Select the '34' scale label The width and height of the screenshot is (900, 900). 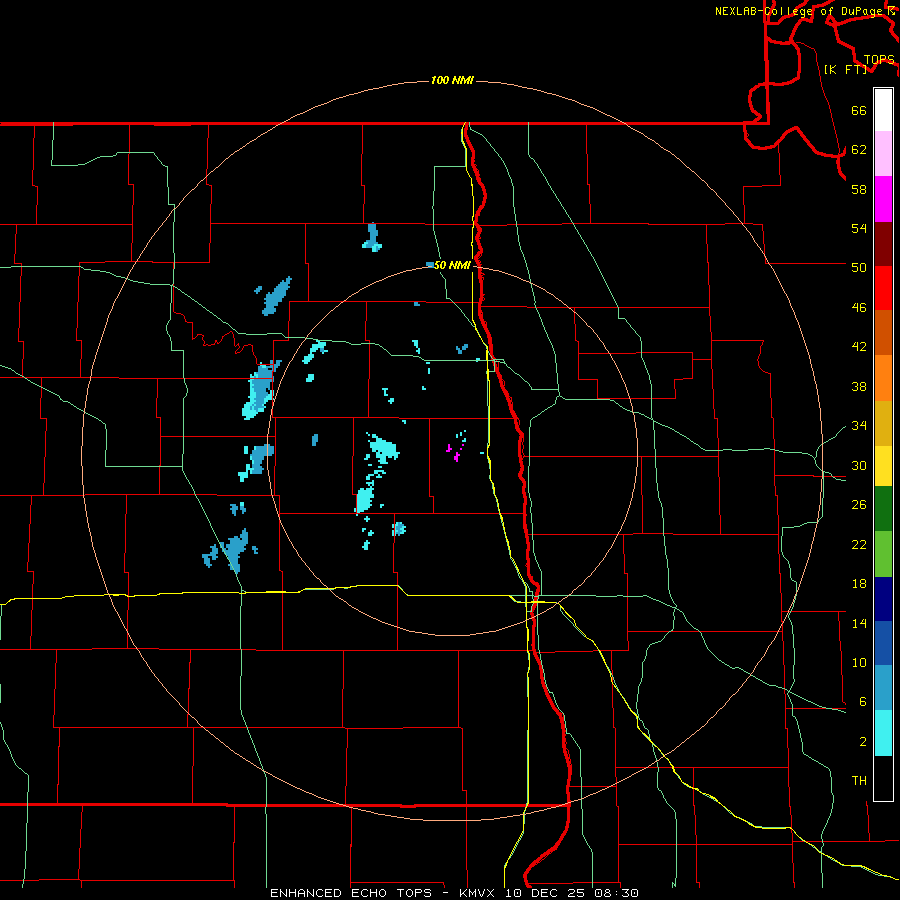(x=859, y=425)
